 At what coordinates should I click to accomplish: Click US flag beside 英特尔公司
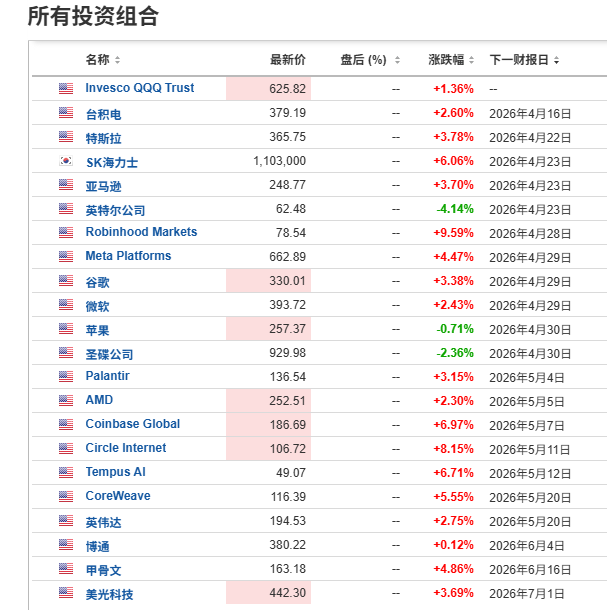point(66,209)
